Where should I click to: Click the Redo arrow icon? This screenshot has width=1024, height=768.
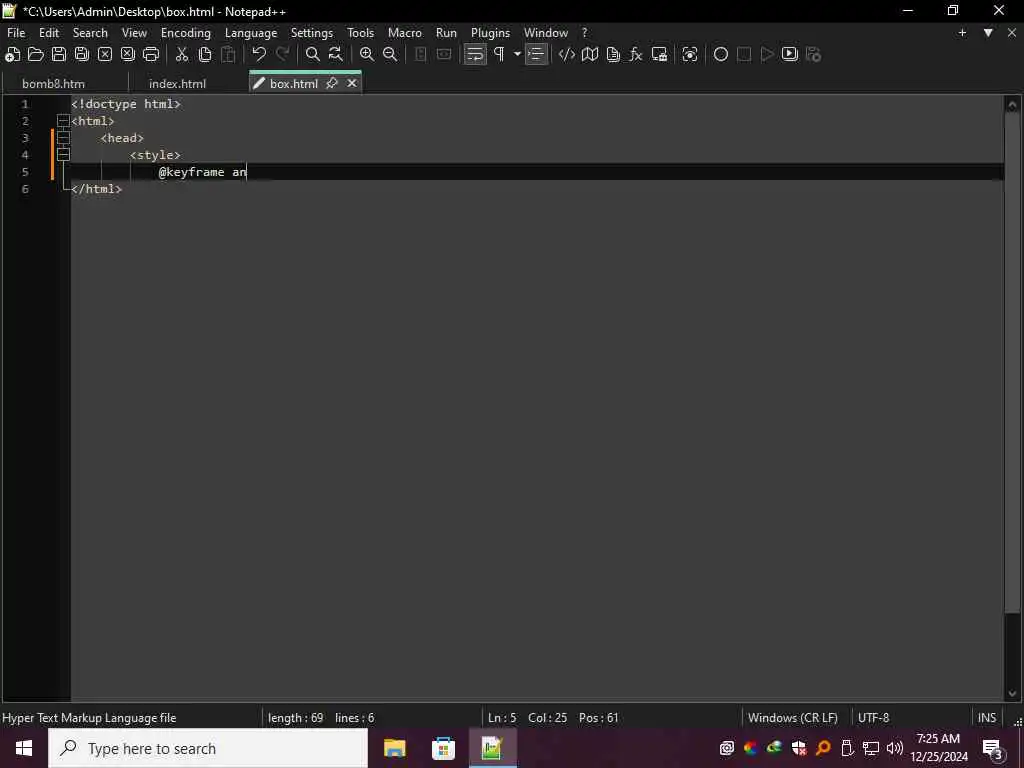pyautogui.click(x=282, y=55)
